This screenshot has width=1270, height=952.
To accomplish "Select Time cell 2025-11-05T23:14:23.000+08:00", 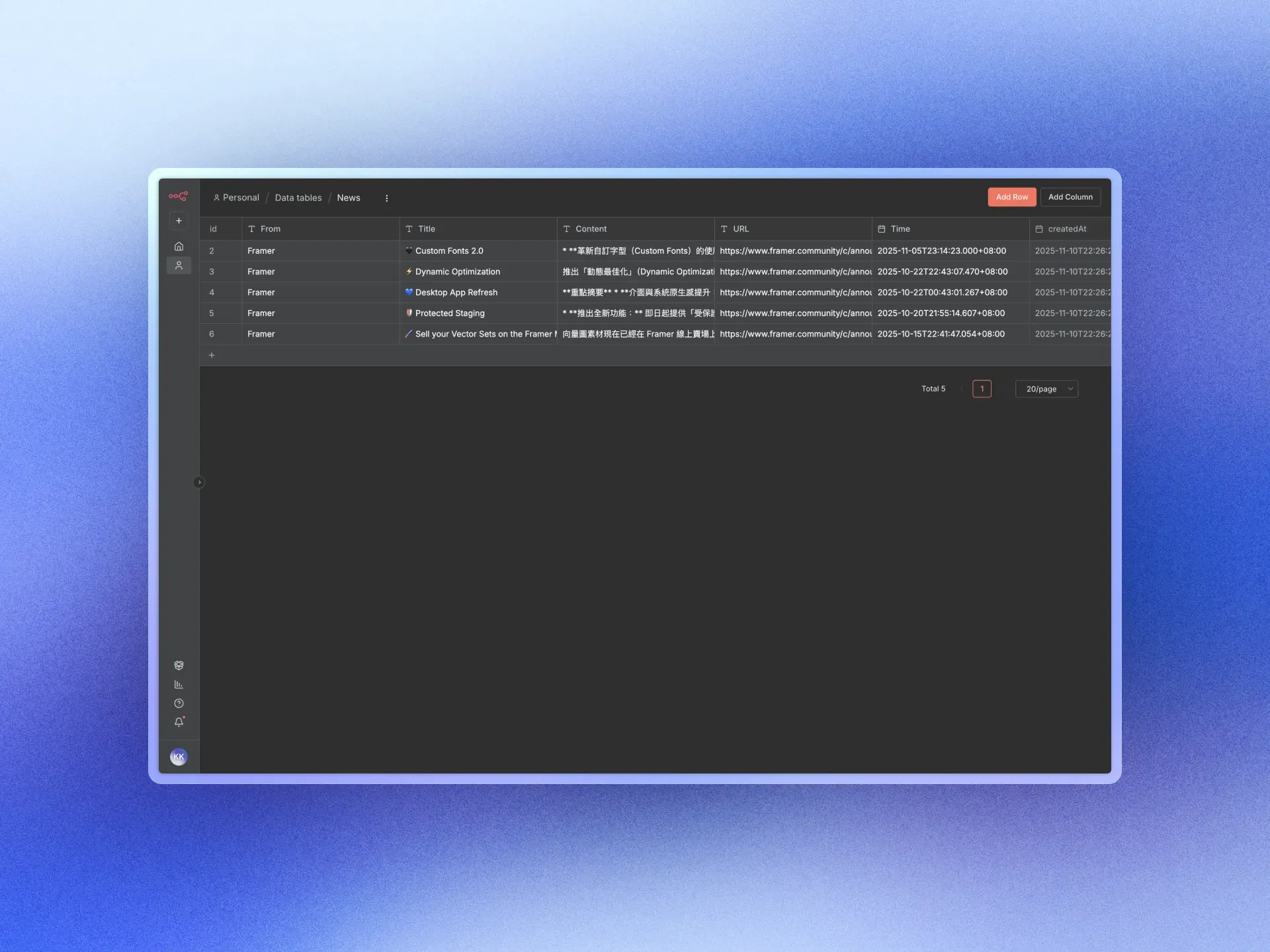I will click(x=951, y=251).
